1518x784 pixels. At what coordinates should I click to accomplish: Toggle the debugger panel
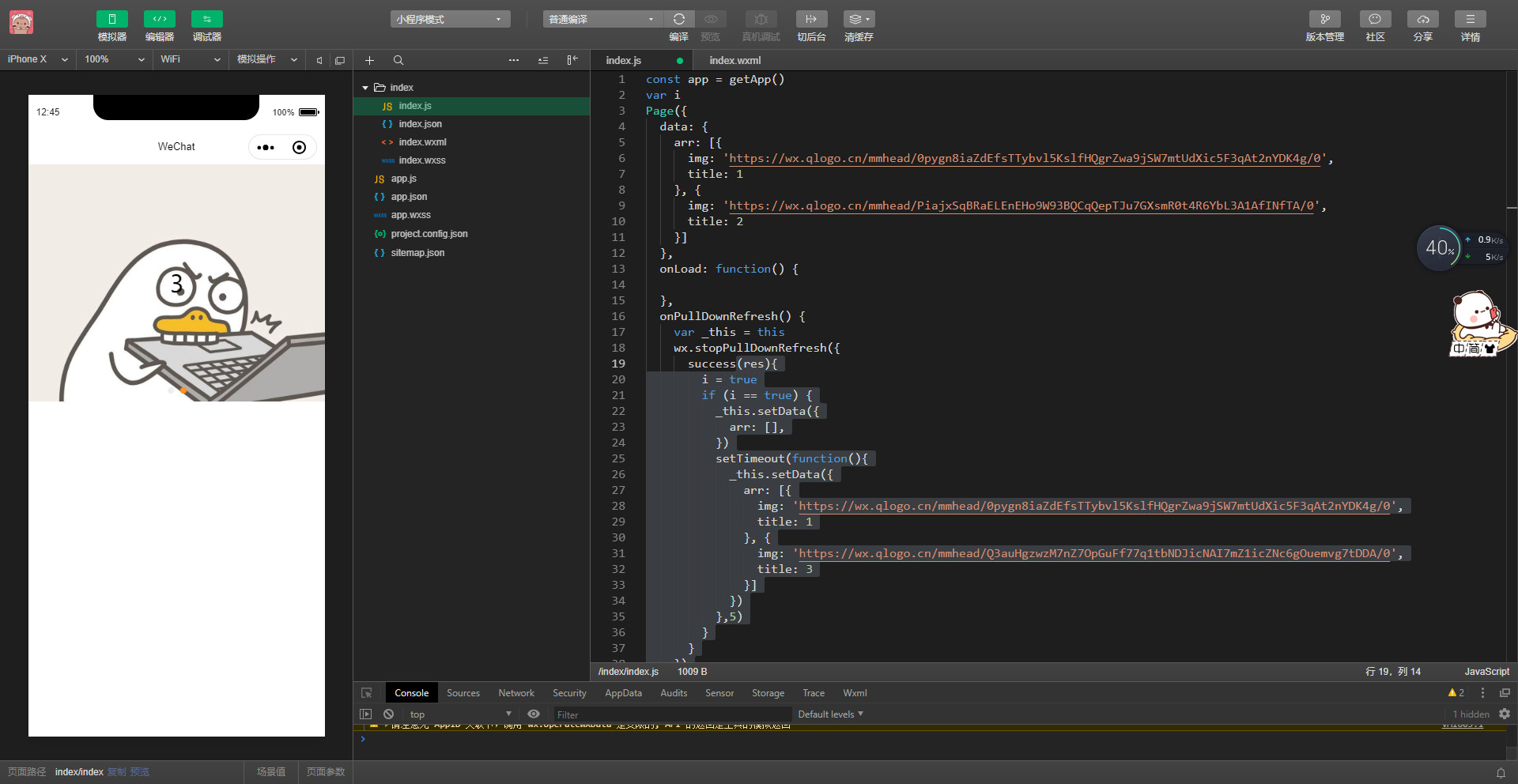[206, 19]
